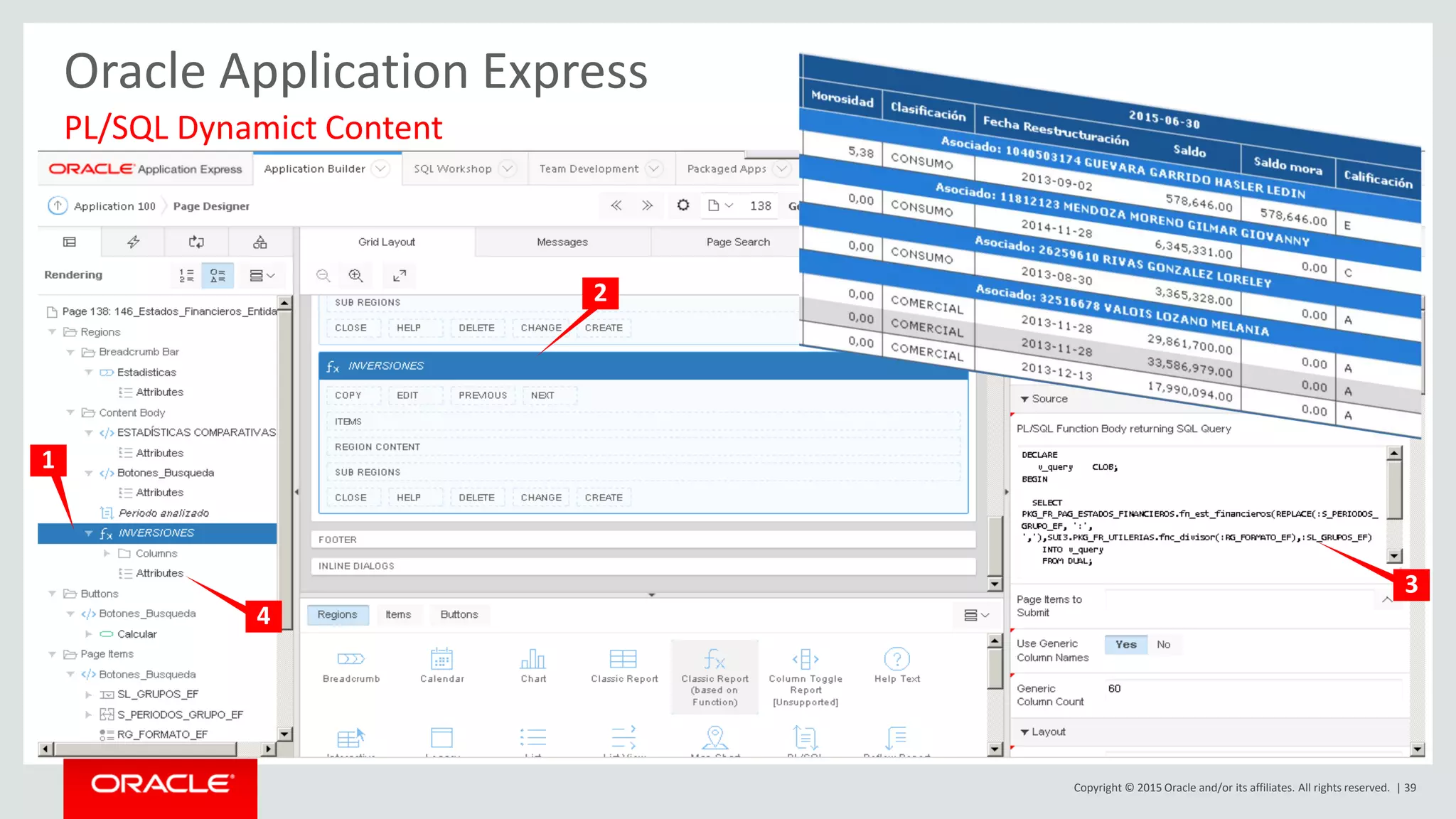The width and height of the screenshot is (1456, 819).
Task: Set Use Generic Column Names to Yes
Action: point(1126,644)
